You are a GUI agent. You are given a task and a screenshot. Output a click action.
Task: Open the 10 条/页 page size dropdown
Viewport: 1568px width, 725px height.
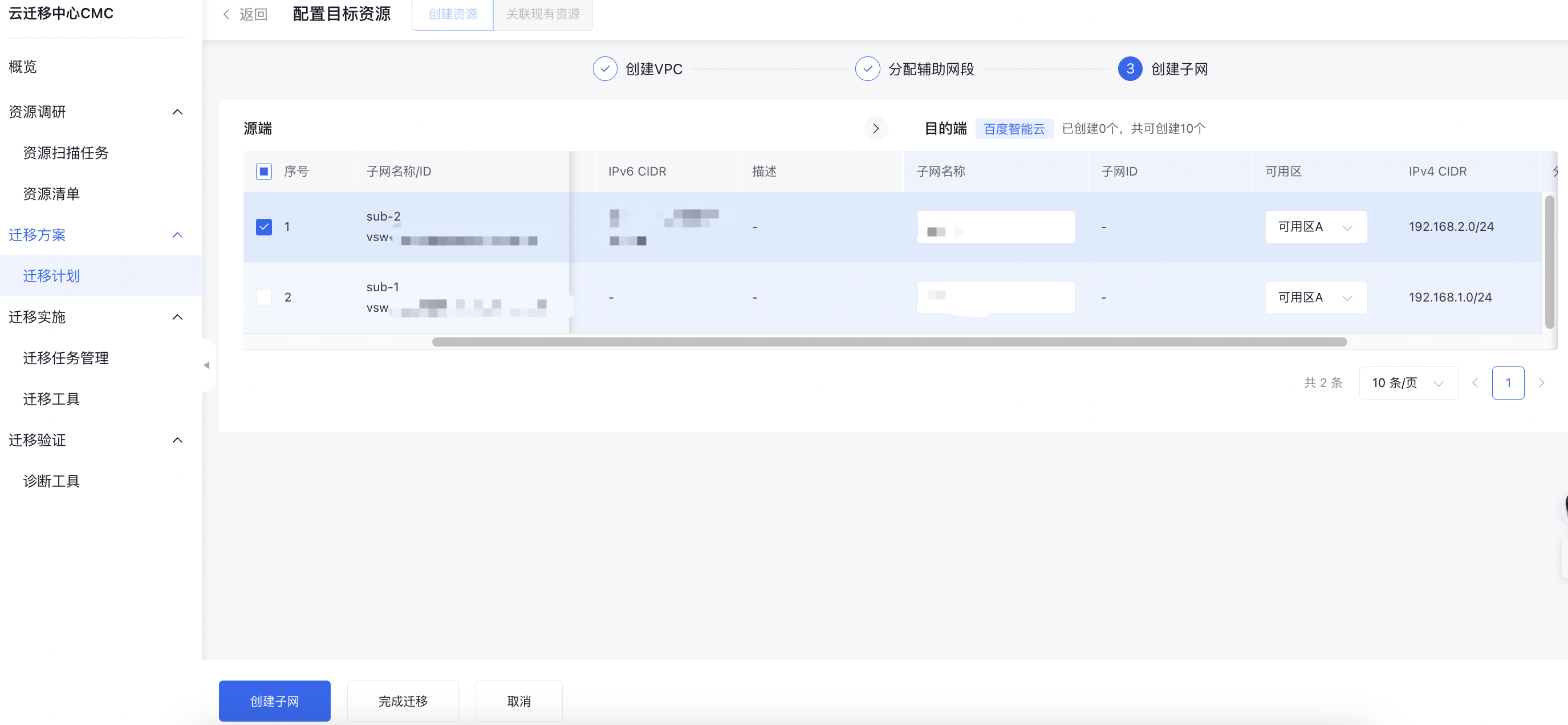tap(1408, 382)
